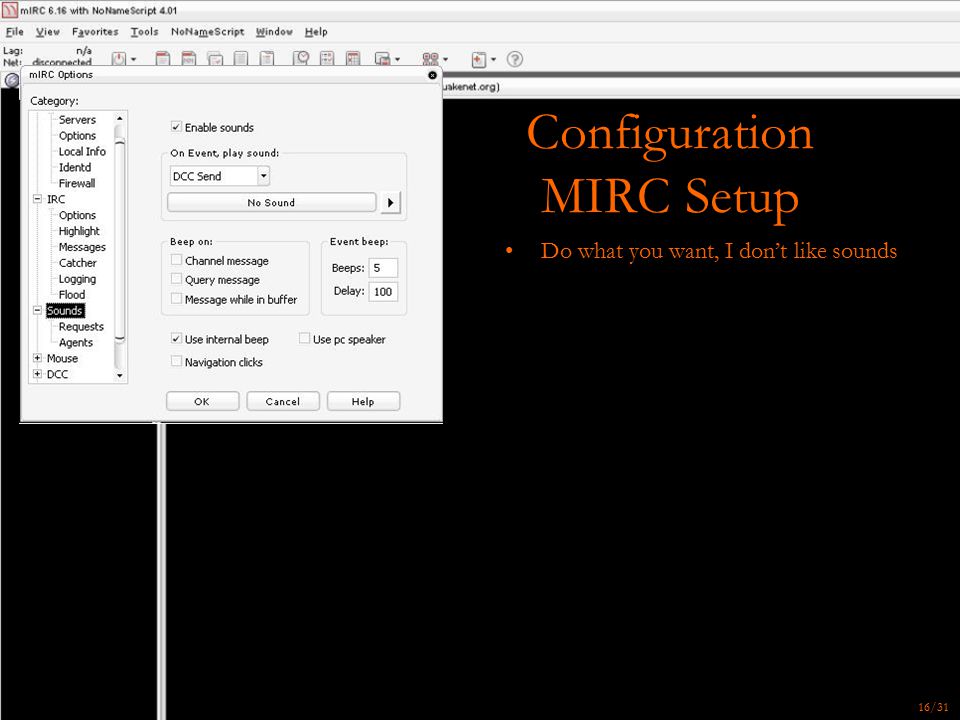Viewport: 960px width, 720px height.
Task: Toggle the Use internal beep checkbox
Action: point(176,339)
